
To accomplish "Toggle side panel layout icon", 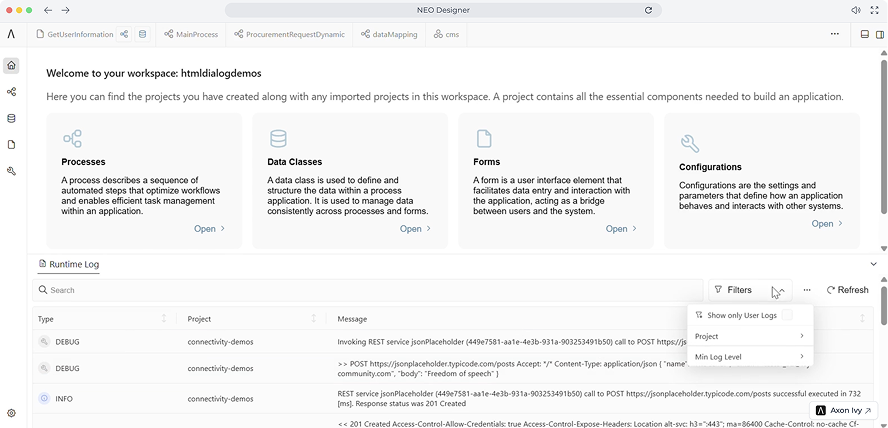I will coord(879,34).
